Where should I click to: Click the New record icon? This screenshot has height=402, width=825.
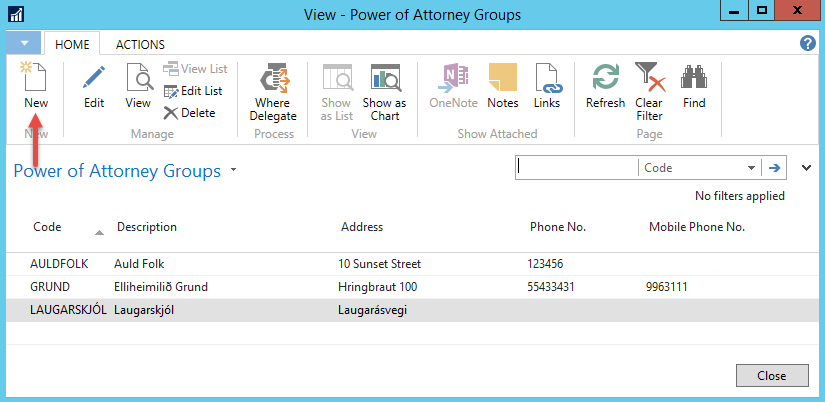pyautogui.click(x=36, y=78)
